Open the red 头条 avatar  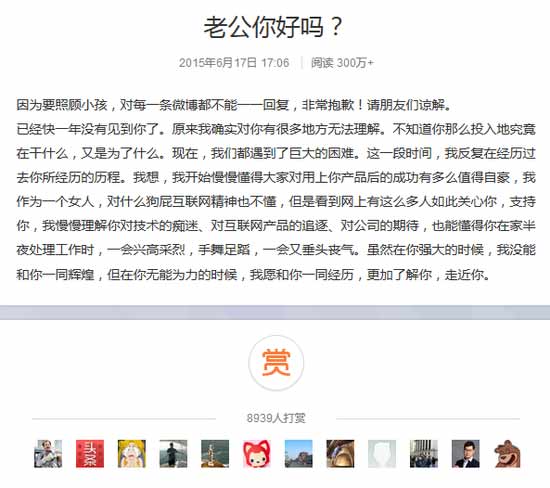coord(90,454)
